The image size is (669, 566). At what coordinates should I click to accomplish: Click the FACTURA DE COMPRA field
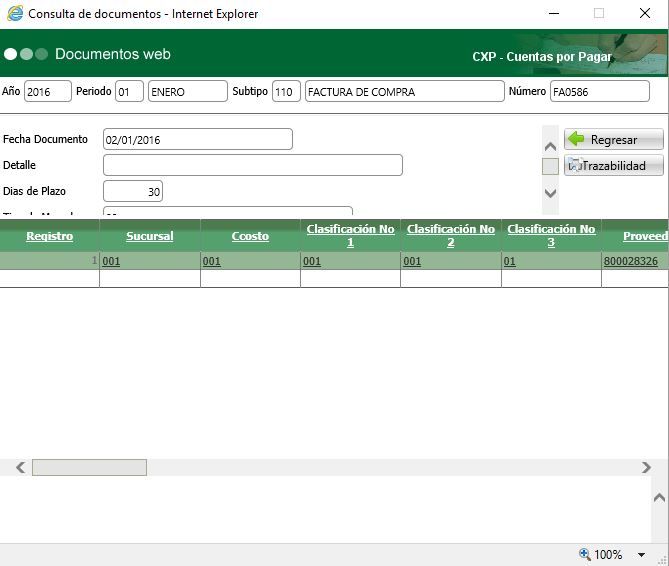pos(404,91)
